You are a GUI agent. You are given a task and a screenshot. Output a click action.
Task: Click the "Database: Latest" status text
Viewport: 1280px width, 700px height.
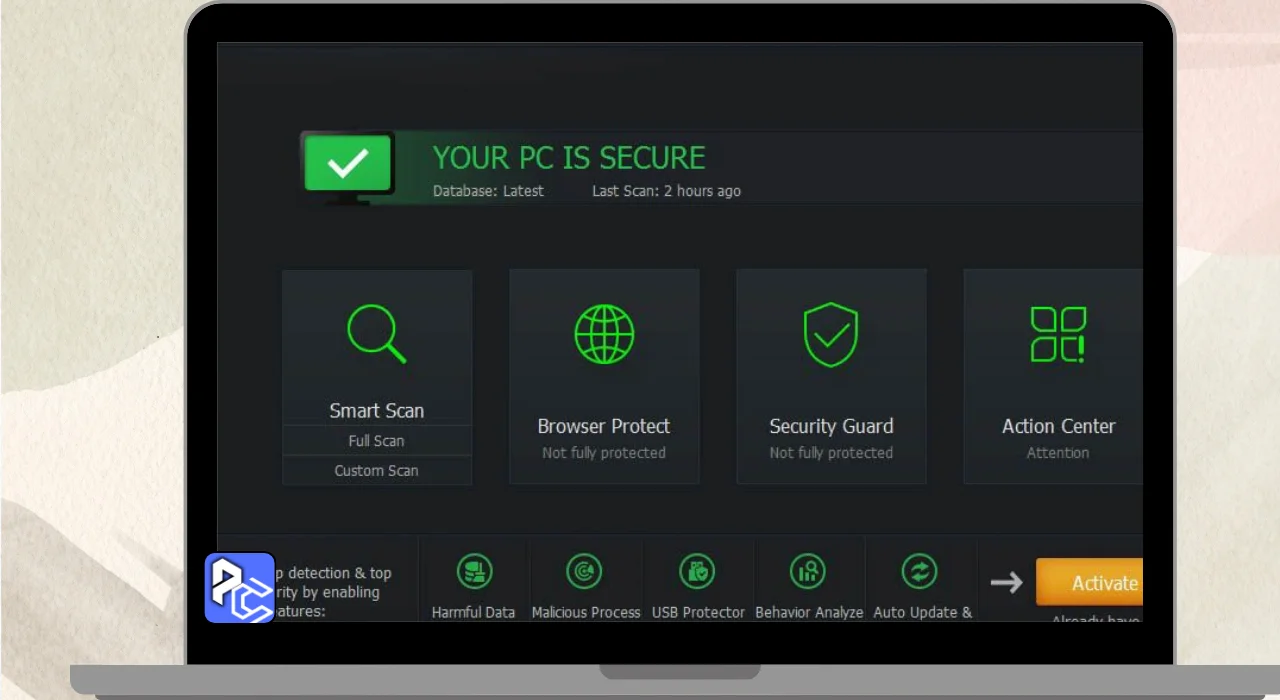pos(488,191)
